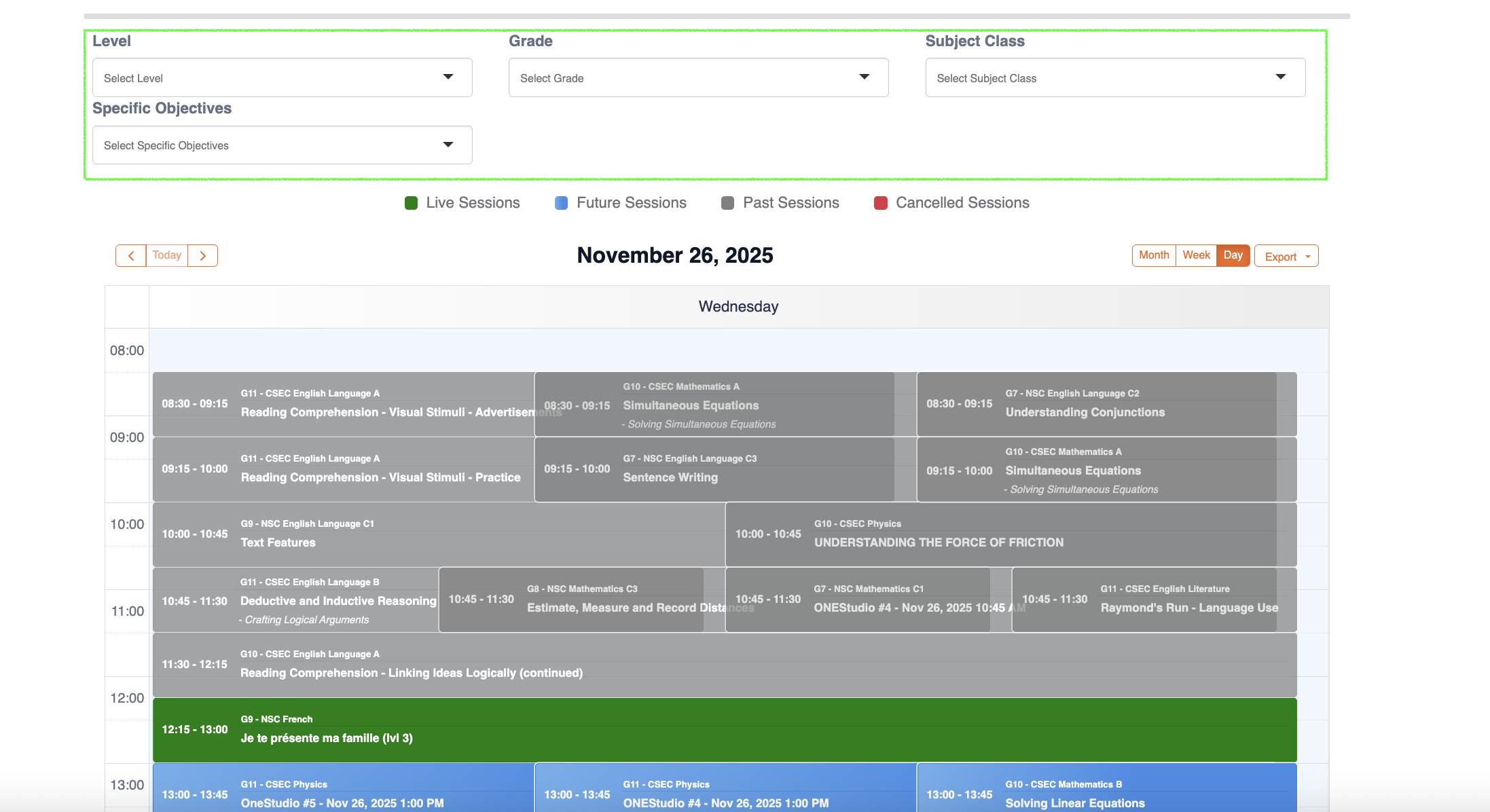Select the Day view tab
The image size is (1490, 812).
[1233, 255]
